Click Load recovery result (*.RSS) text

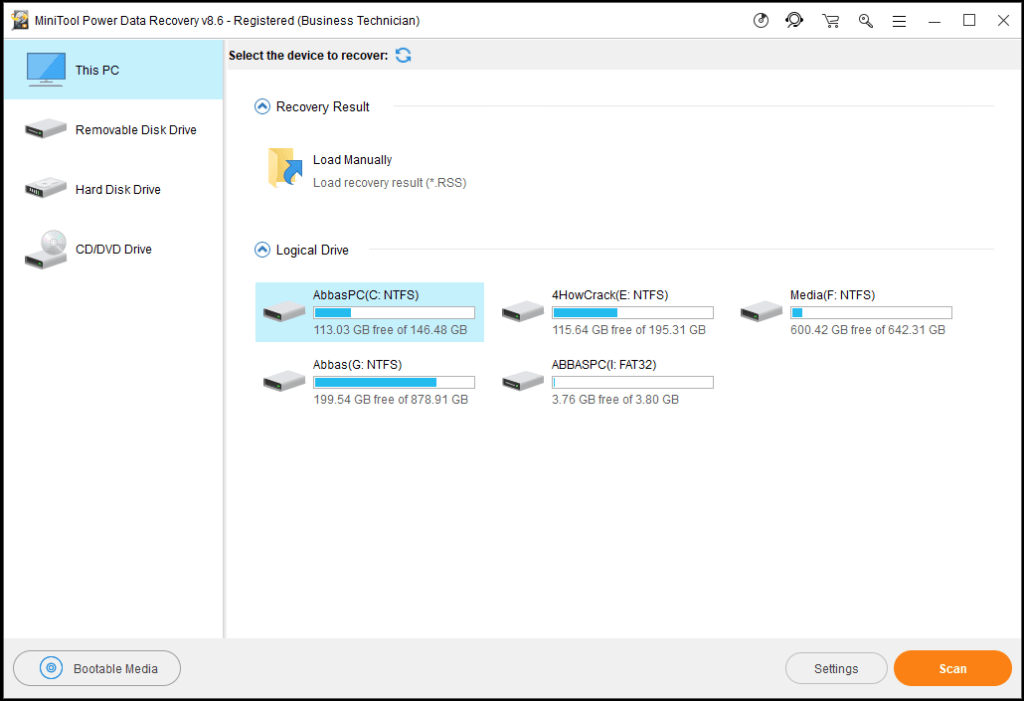389,182
